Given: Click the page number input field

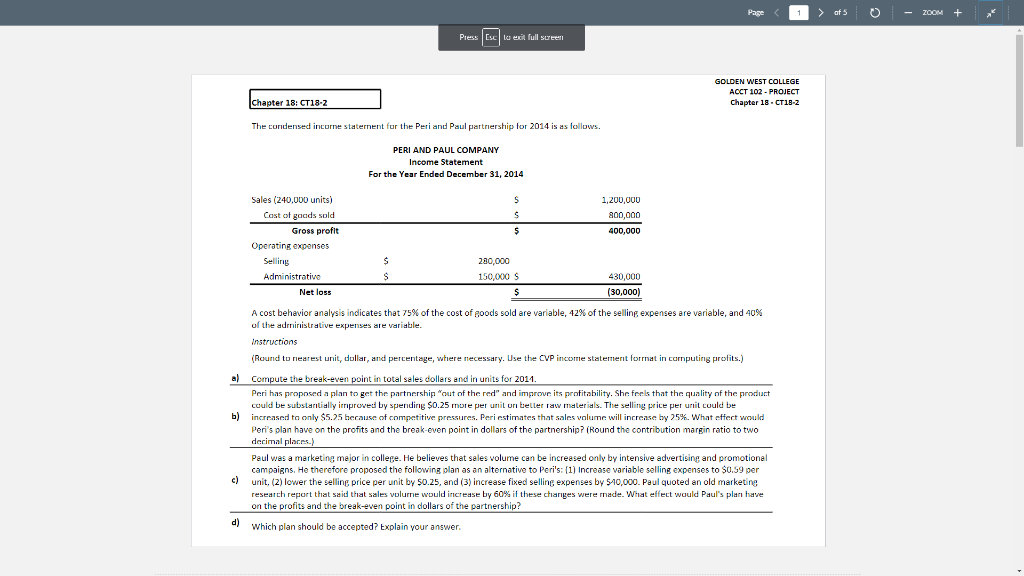Looking at the screenshot, I should click(x=798, y=12).
